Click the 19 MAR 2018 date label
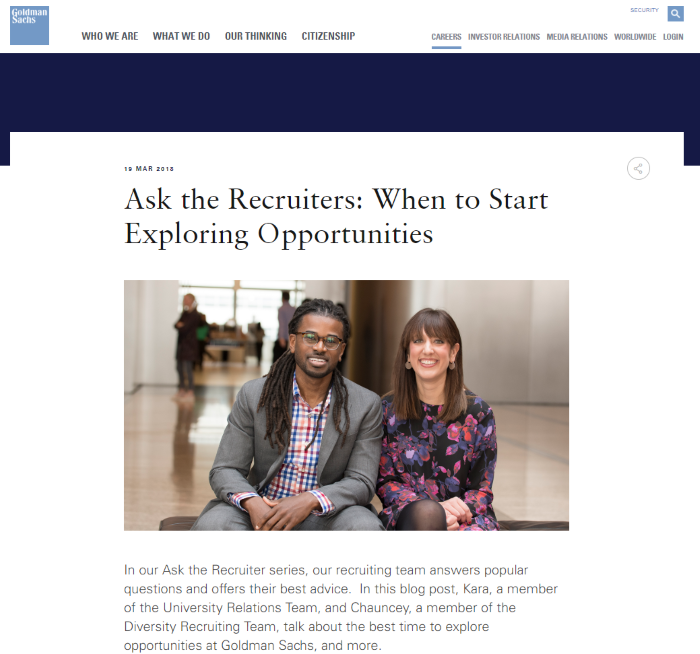700x654 pixels. (x=149, y=168)
